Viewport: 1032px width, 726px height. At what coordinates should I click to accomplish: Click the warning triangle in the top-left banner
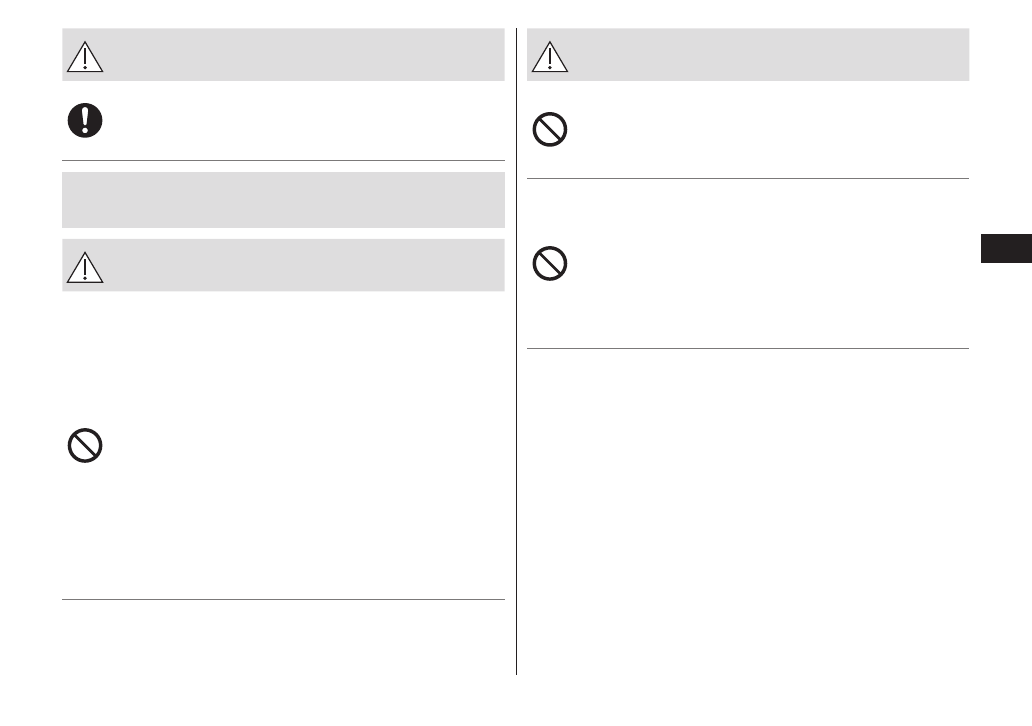tap(85, 58)
